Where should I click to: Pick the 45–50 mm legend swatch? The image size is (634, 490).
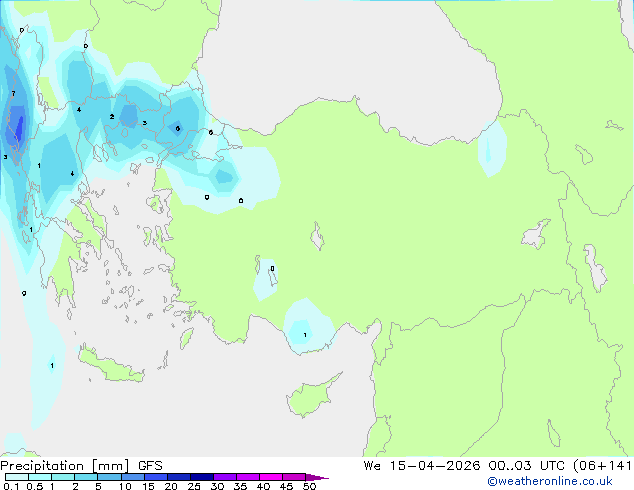tap(294, 477)
